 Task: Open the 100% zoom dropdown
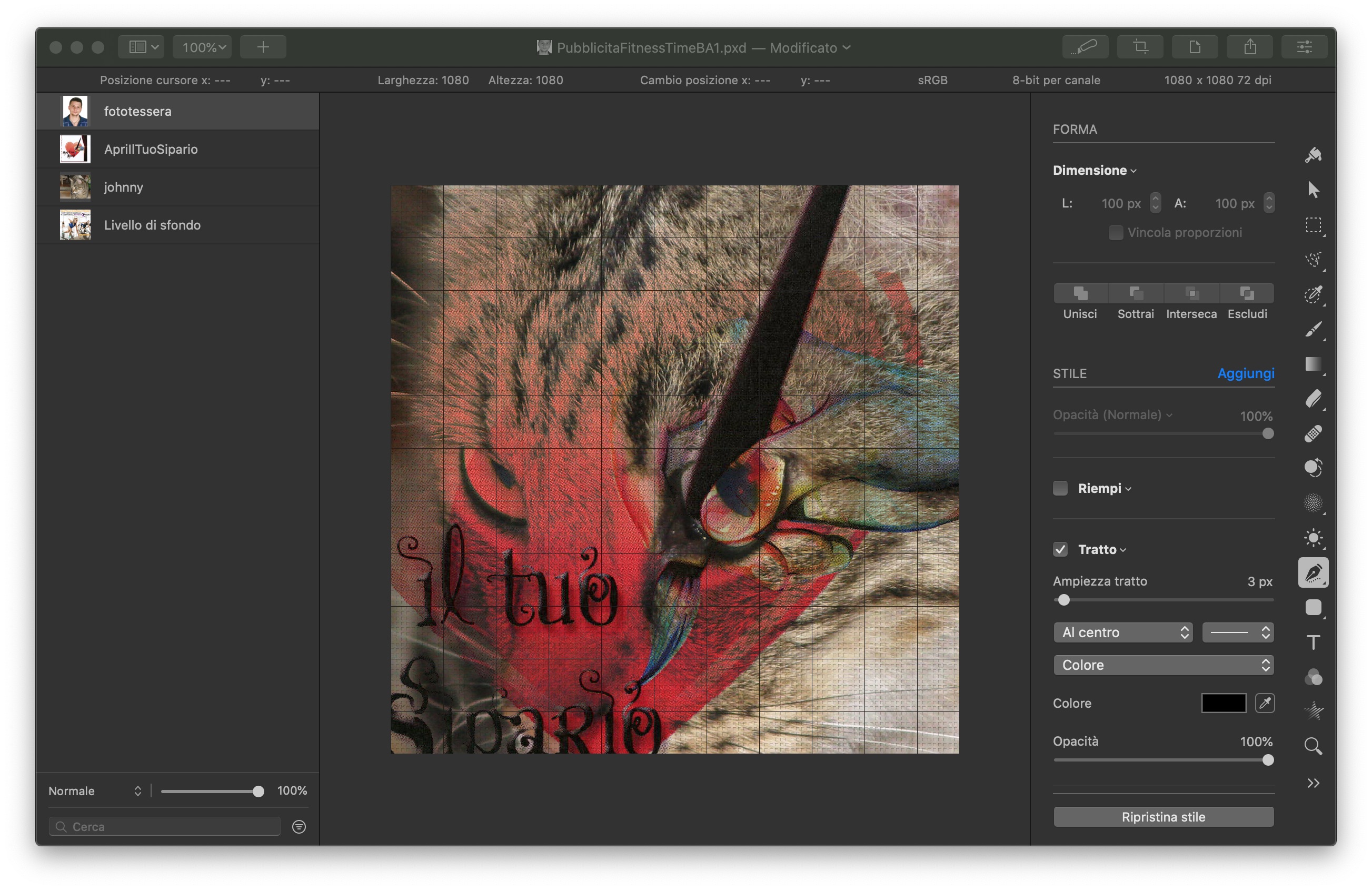tap(202, 47)
